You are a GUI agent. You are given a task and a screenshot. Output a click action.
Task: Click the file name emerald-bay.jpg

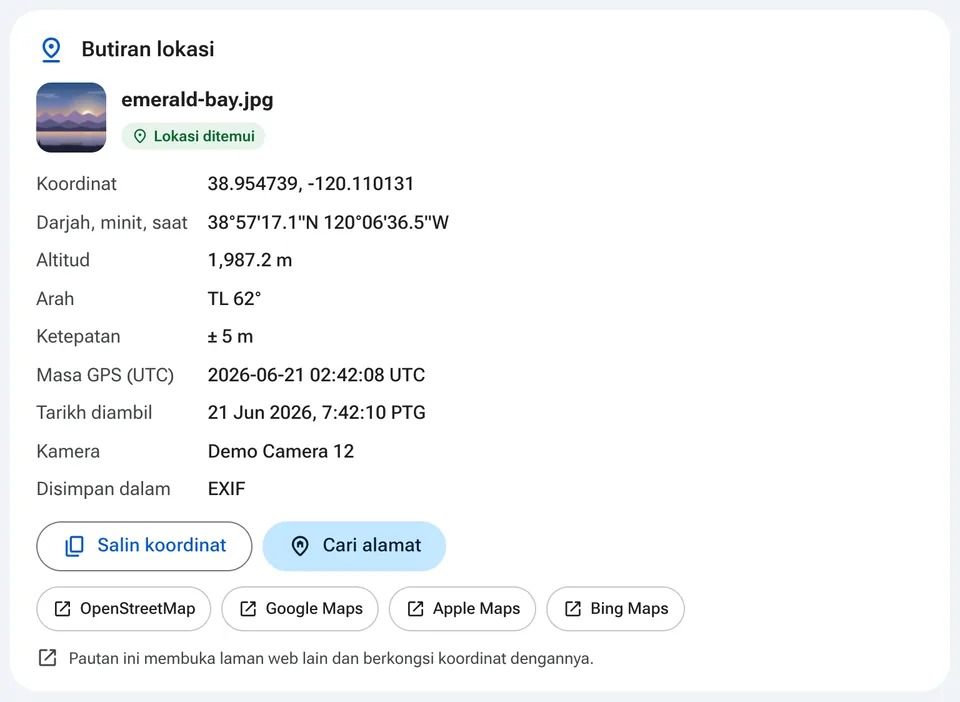click(197, 100)
